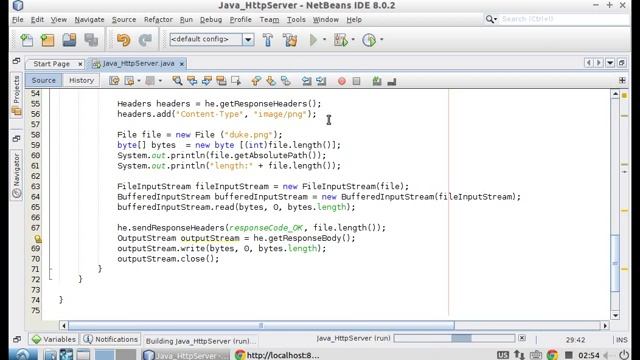Image resolution: width=640 pixels, height=360 pixels.
Task: Expand the Profile Project arrow dropdown
Action: [382, 40]
